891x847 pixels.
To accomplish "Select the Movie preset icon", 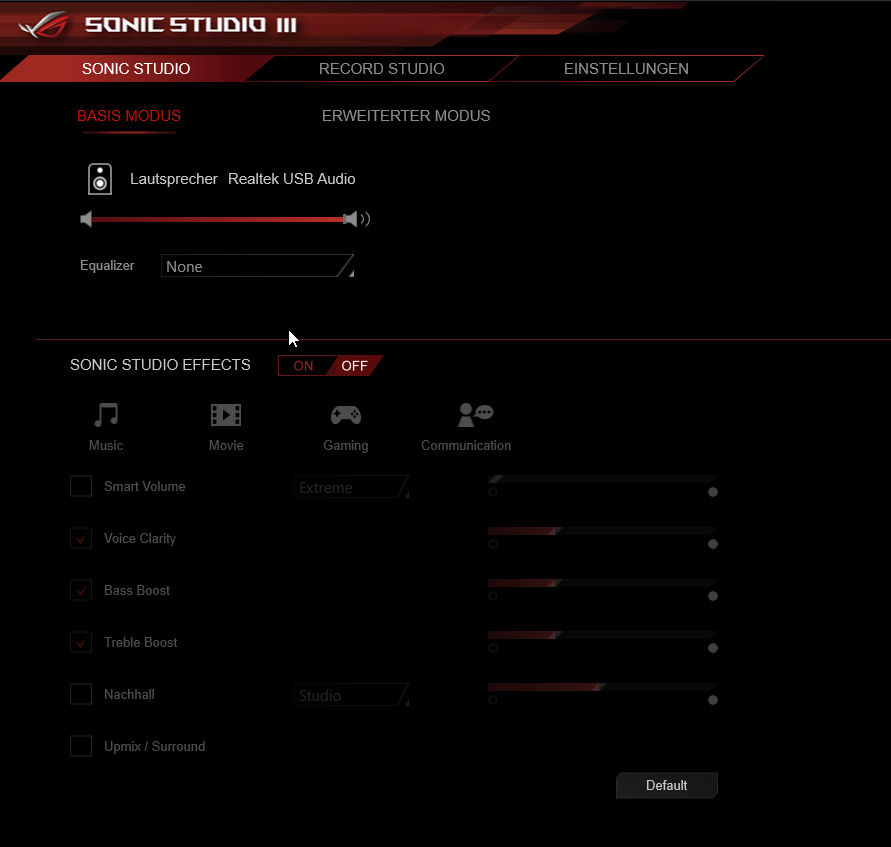I will point(226,415).
